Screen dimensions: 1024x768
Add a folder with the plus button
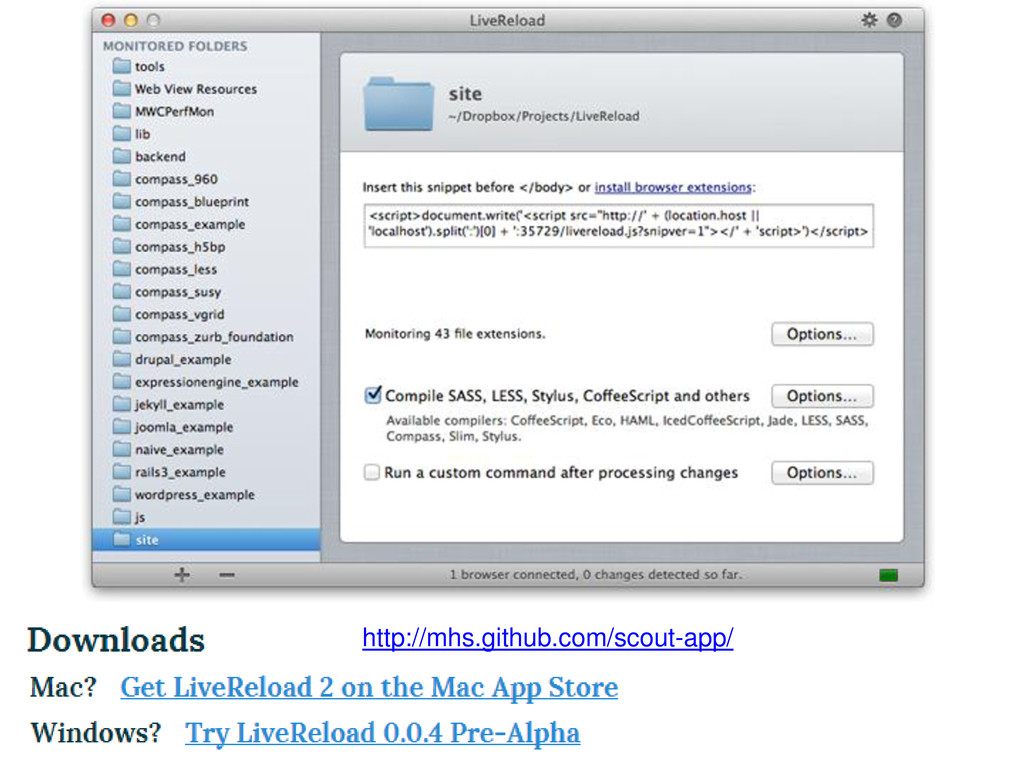click(x=182, y=575)
